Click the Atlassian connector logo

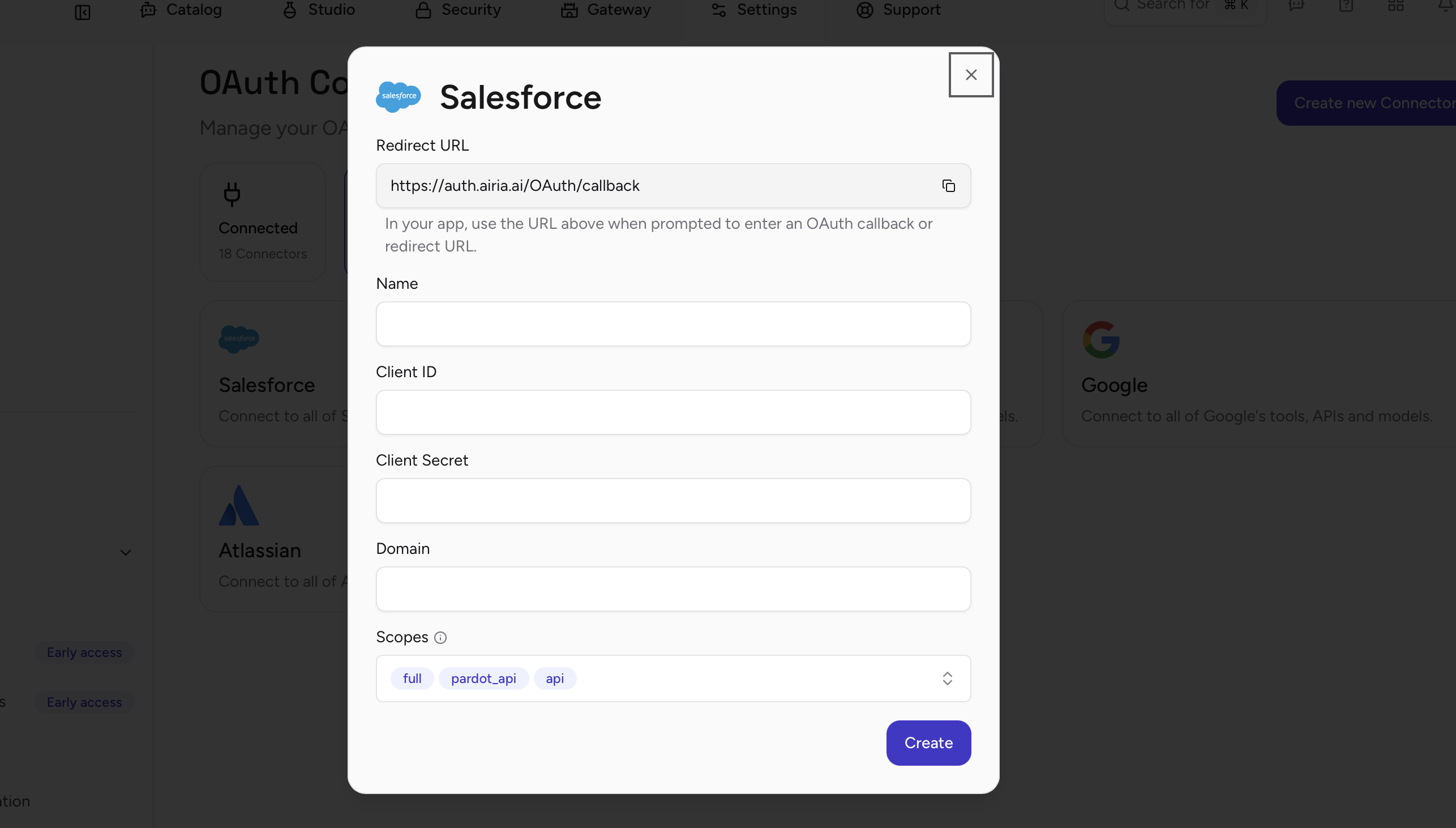[x=239, y=504]
